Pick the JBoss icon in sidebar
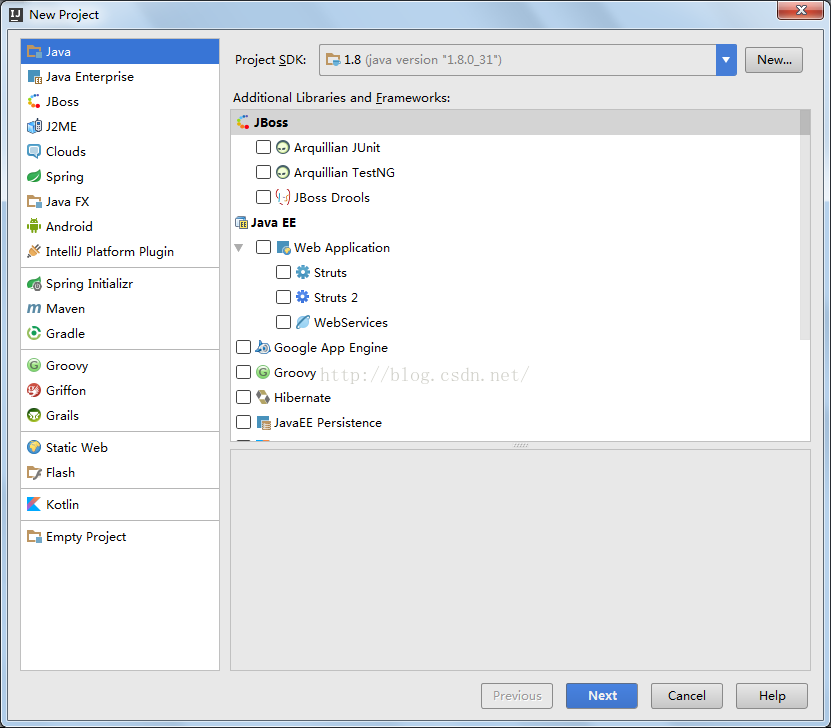Viewport: 831px width, 728px height. tap(34, 101)
